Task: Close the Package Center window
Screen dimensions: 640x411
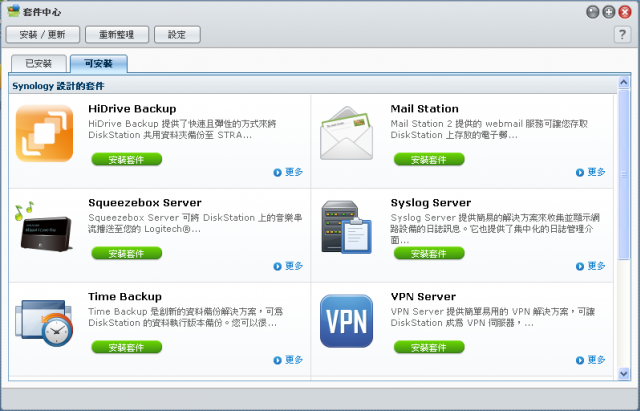Action: coord(625,12)
